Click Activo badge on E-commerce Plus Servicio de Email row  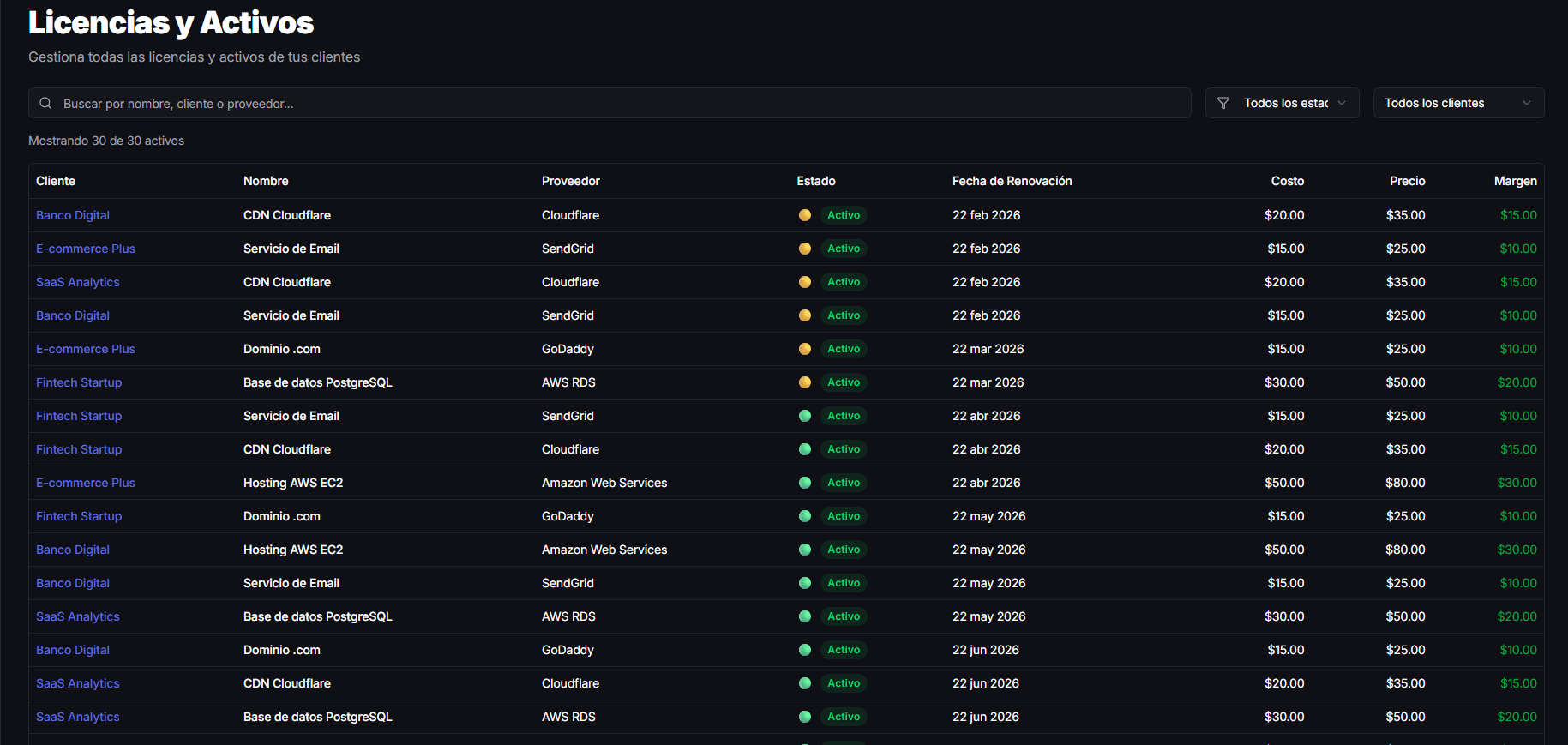click(843, 249)
